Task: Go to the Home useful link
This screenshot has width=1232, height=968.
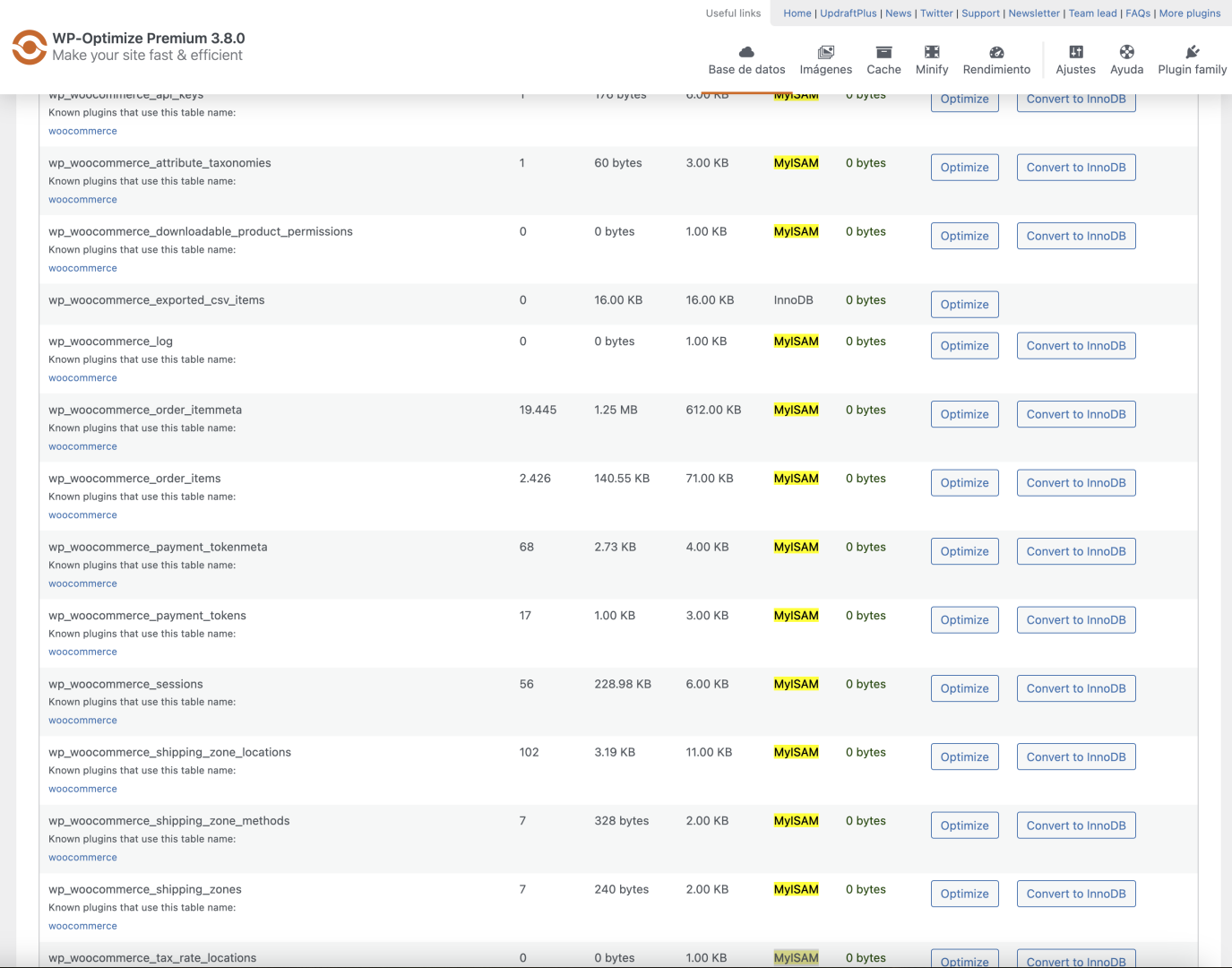Action: click(x=797, y=13)
